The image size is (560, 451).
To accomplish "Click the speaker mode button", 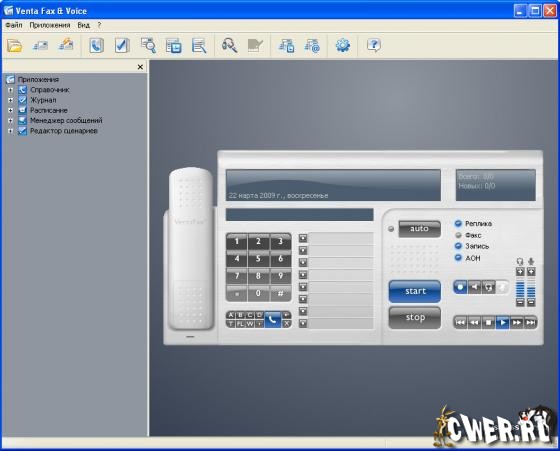I will point(474,287).
